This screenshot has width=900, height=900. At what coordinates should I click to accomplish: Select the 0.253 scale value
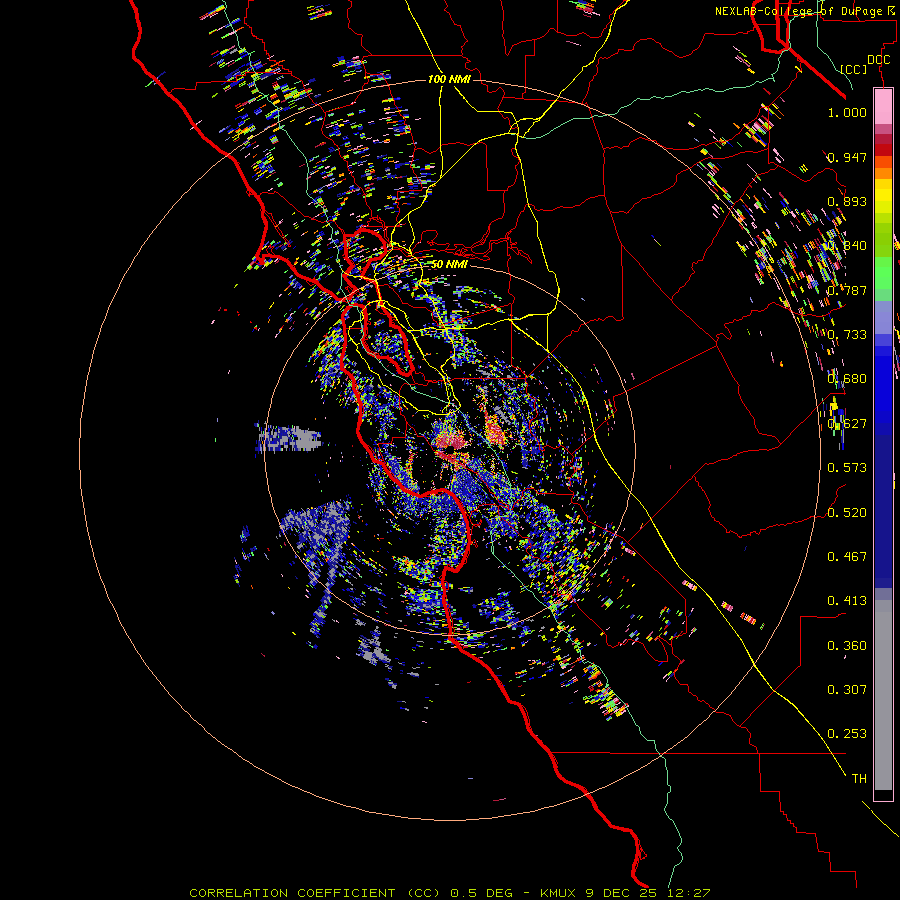(x=847, y=734)
